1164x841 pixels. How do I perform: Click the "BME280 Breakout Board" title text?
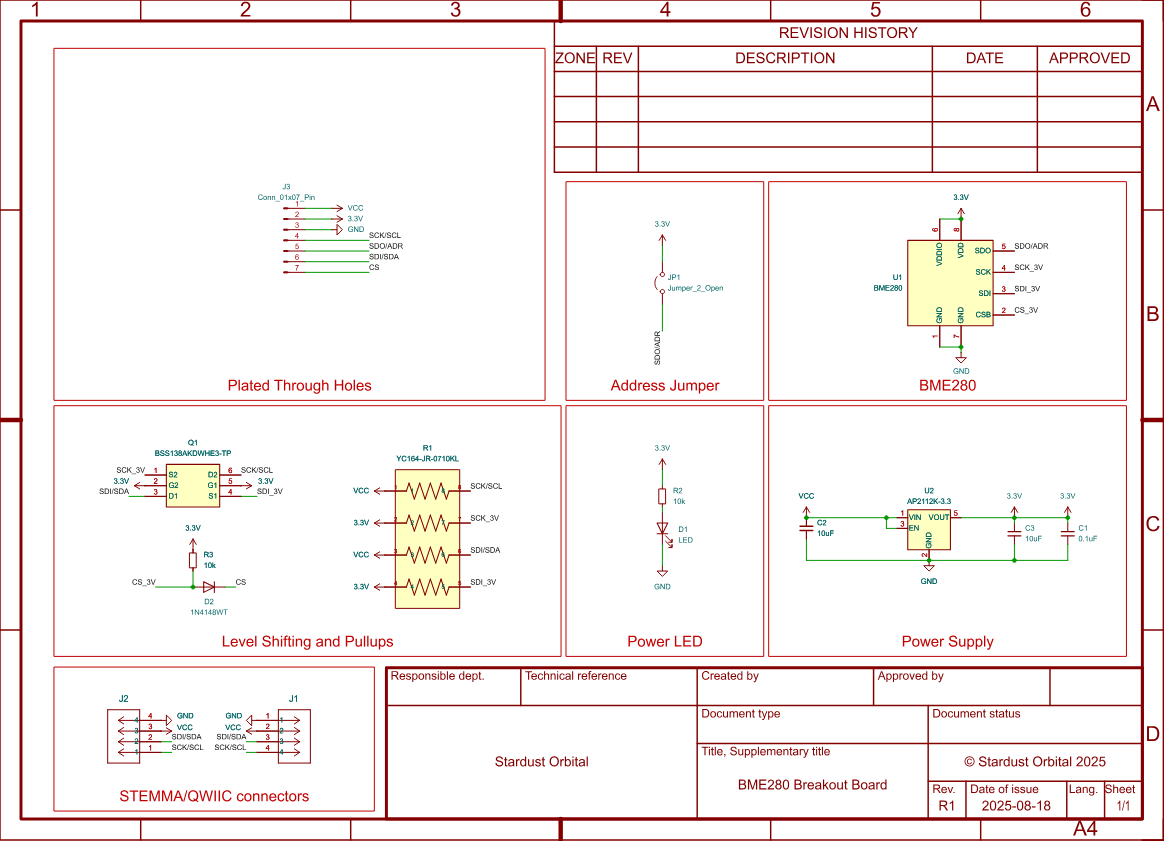coord(812,785)
